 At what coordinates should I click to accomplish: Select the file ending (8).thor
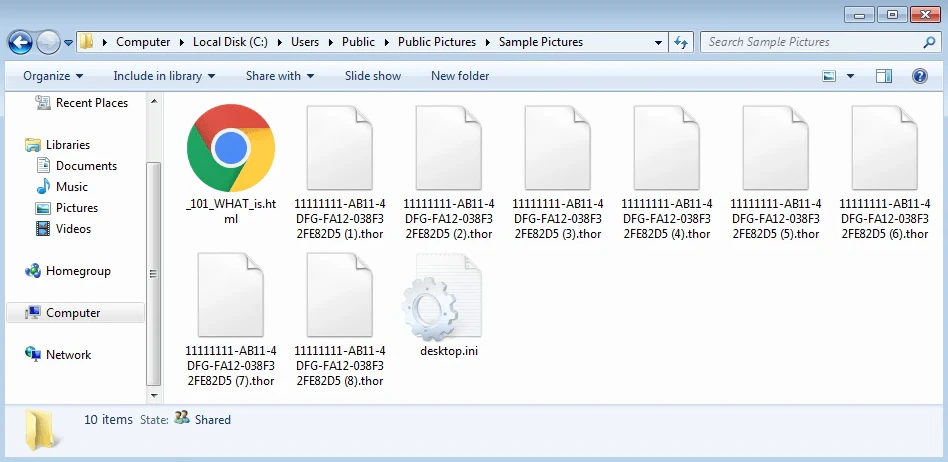click(x=339, y=320)
